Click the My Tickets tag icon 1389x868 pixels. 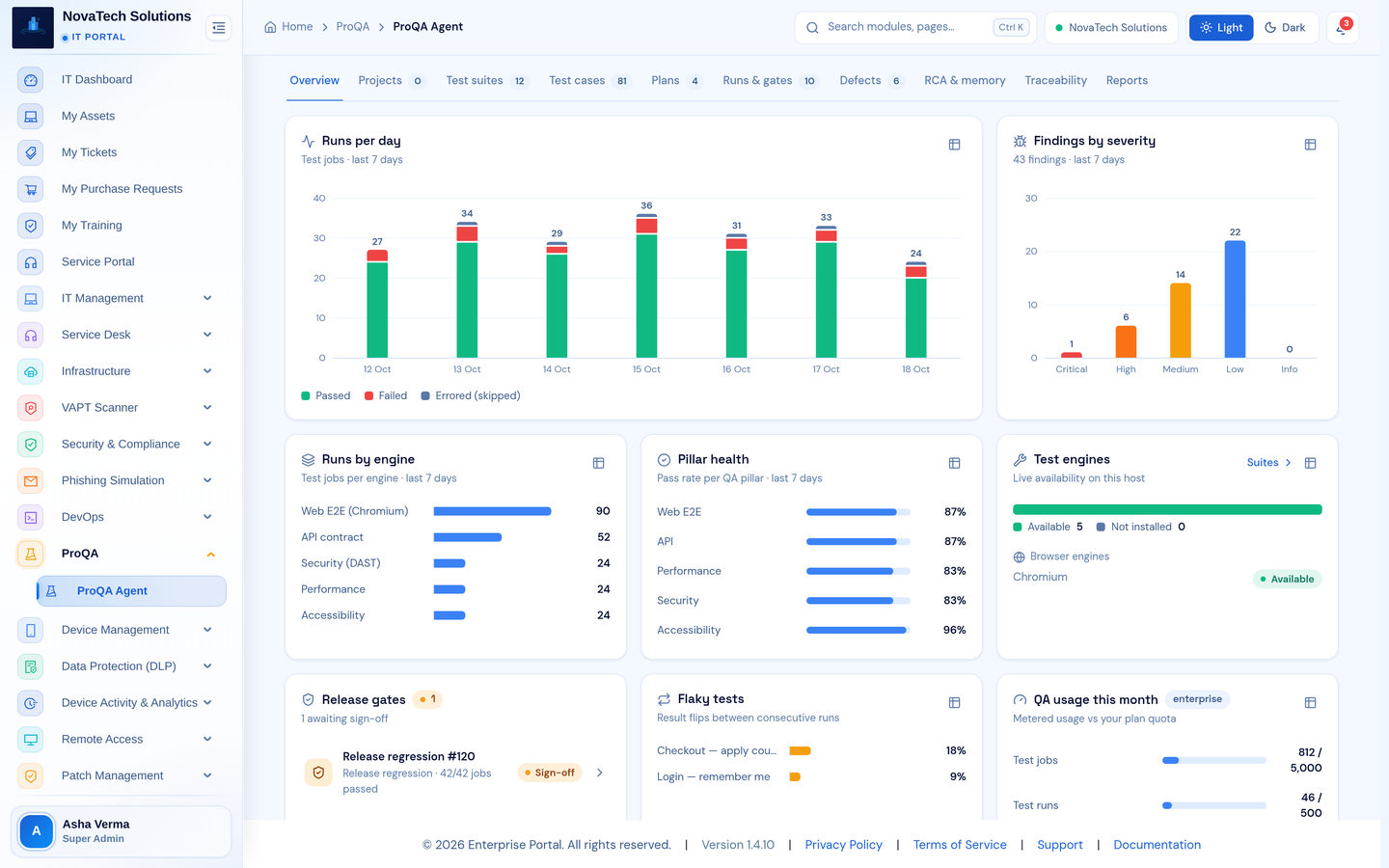pyautogui.click(x=31, y=153)
